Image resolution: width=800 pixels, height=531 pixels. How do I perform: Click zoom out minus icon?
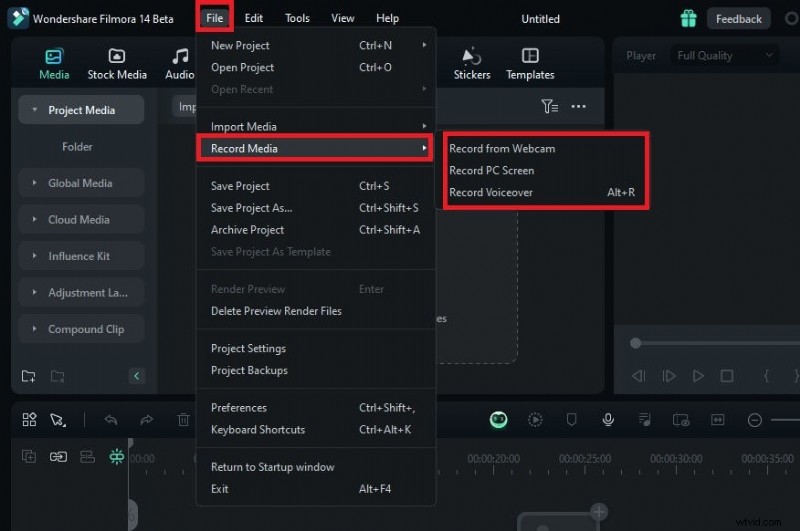coord(755,420)
